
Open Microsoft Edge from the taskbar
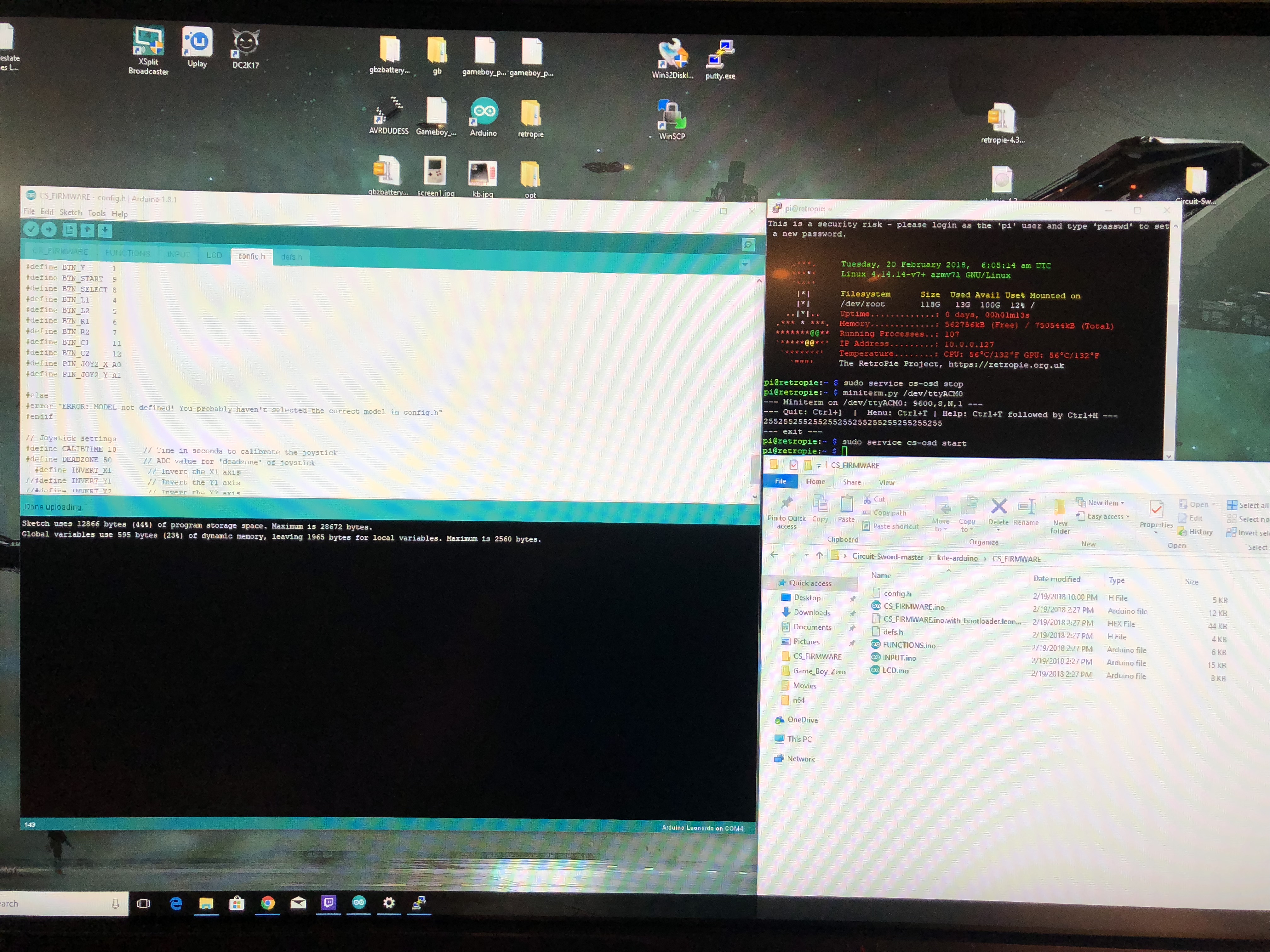[x=176, y=903]
